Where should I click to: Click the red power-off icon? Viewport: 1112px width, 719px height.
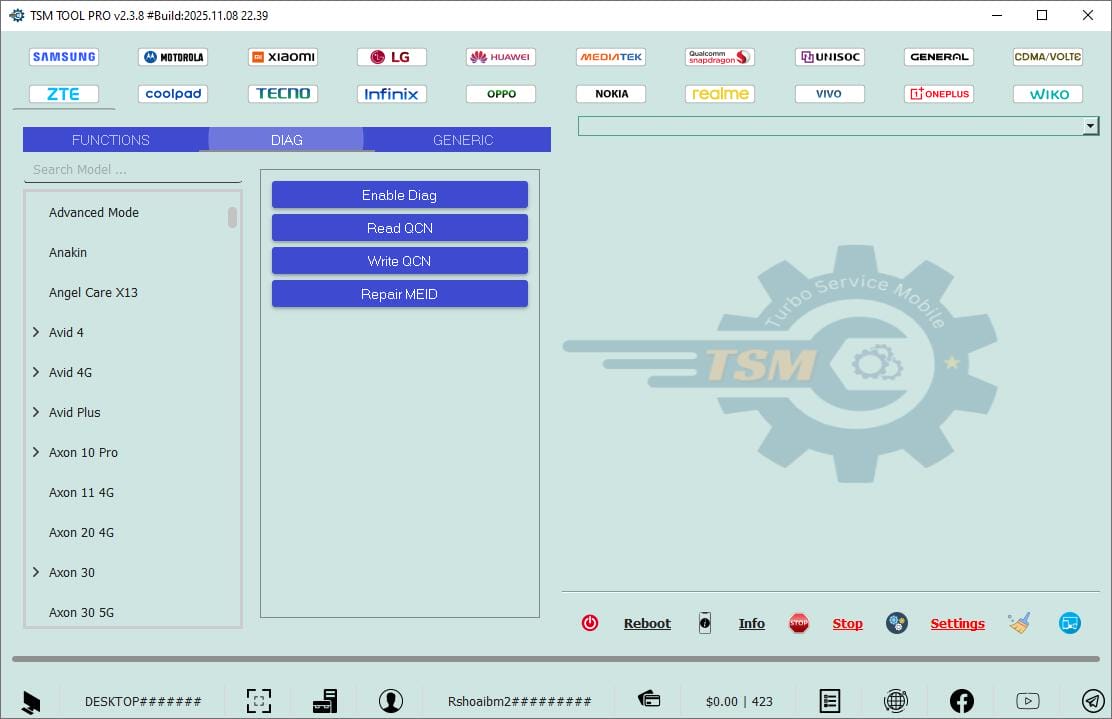click(590, 622)
